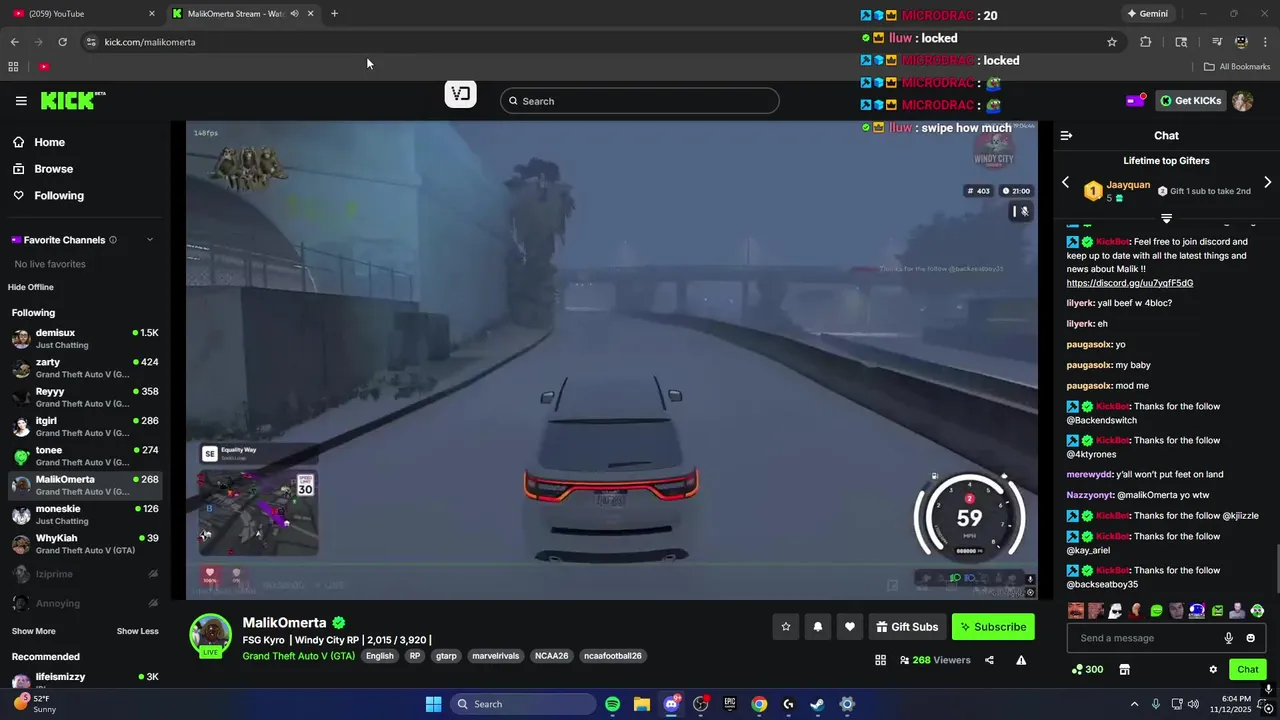The height and width of the screenshot is (720, 1280).
Task: Select the NCAA26 tag
Action: [551, 656]
